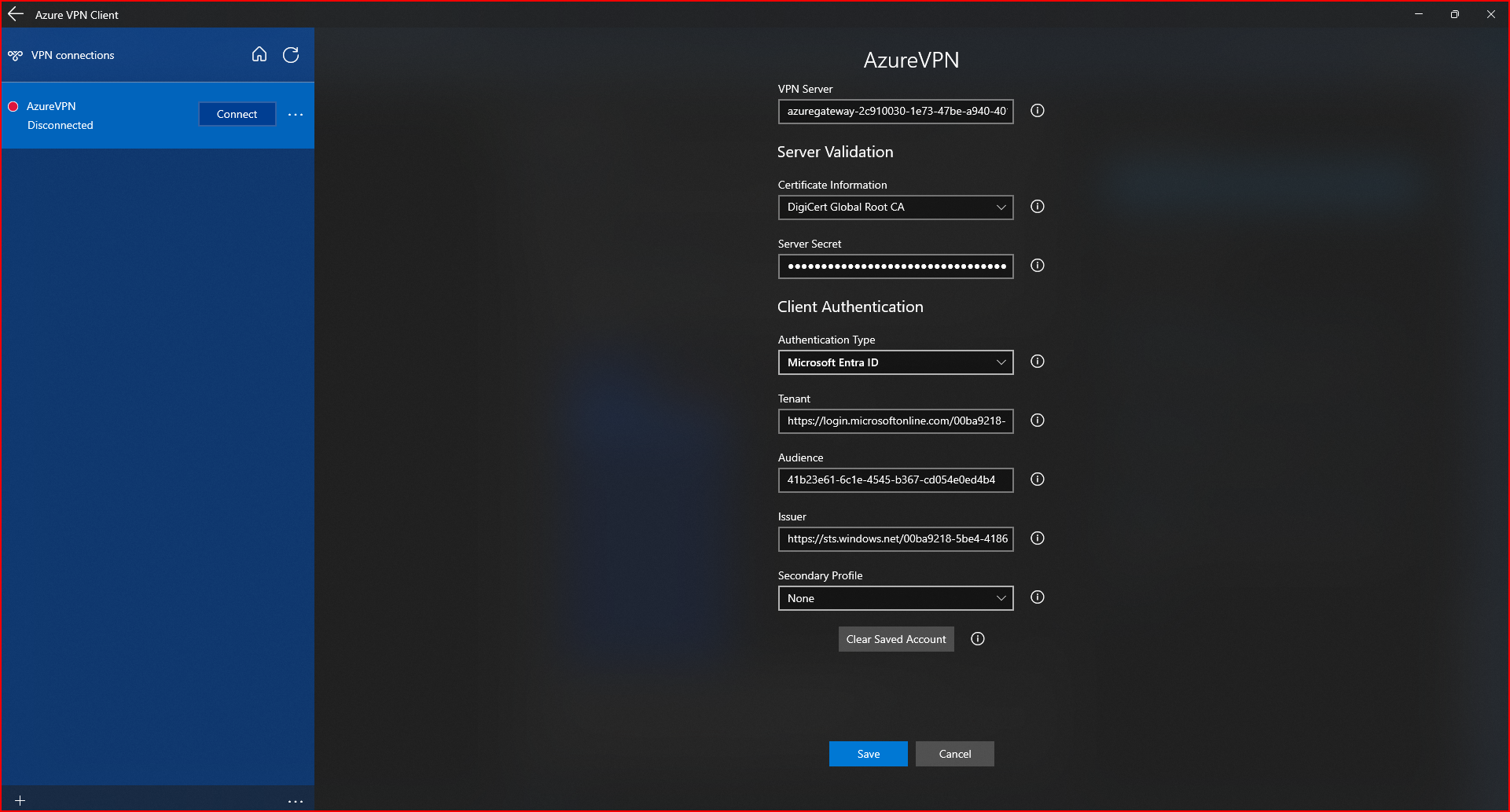
Task: Open the three-dot menu next to Connect
Action: pos(296,115)
